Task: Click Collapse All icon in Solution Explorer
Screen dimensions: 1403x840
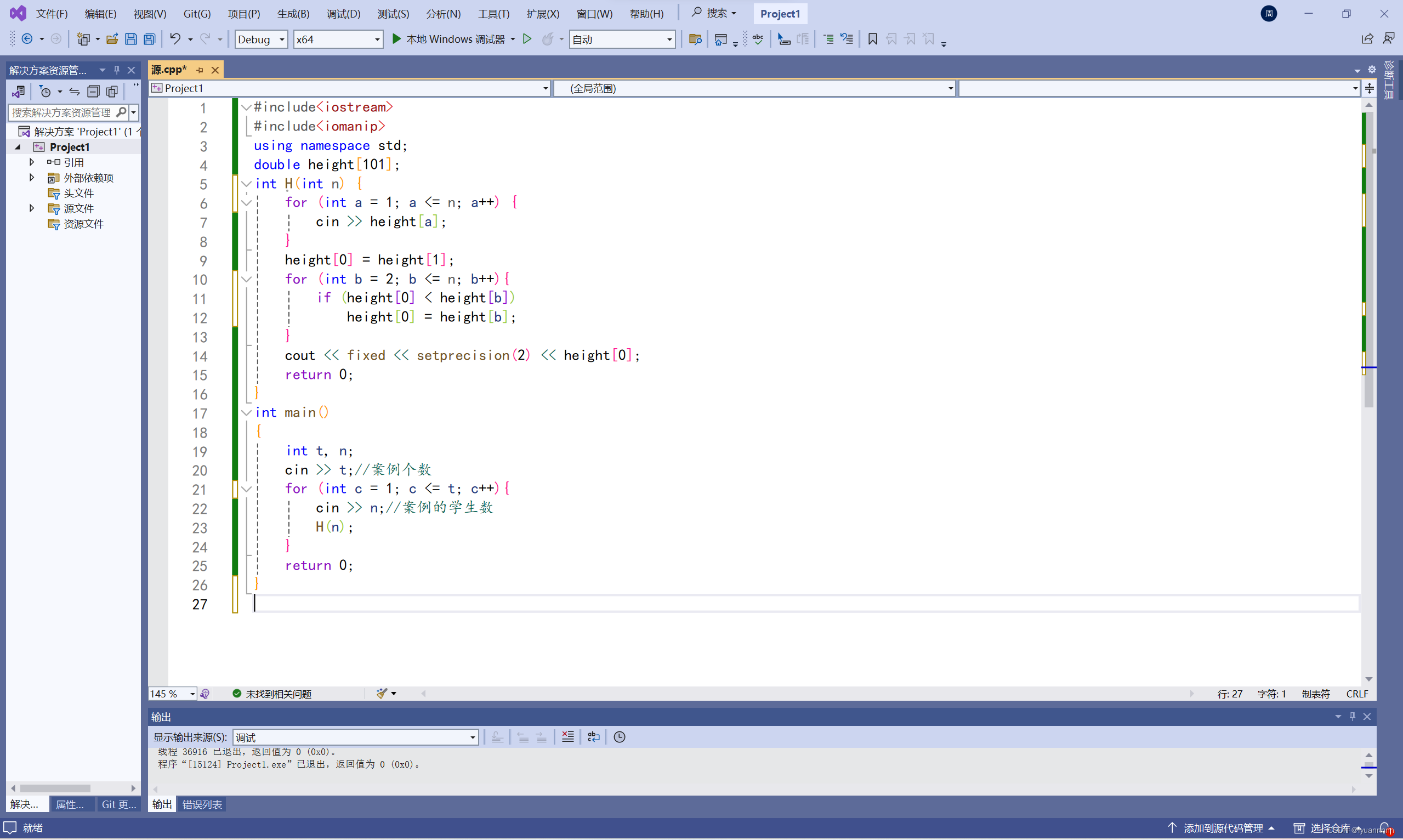Action: 93,91
